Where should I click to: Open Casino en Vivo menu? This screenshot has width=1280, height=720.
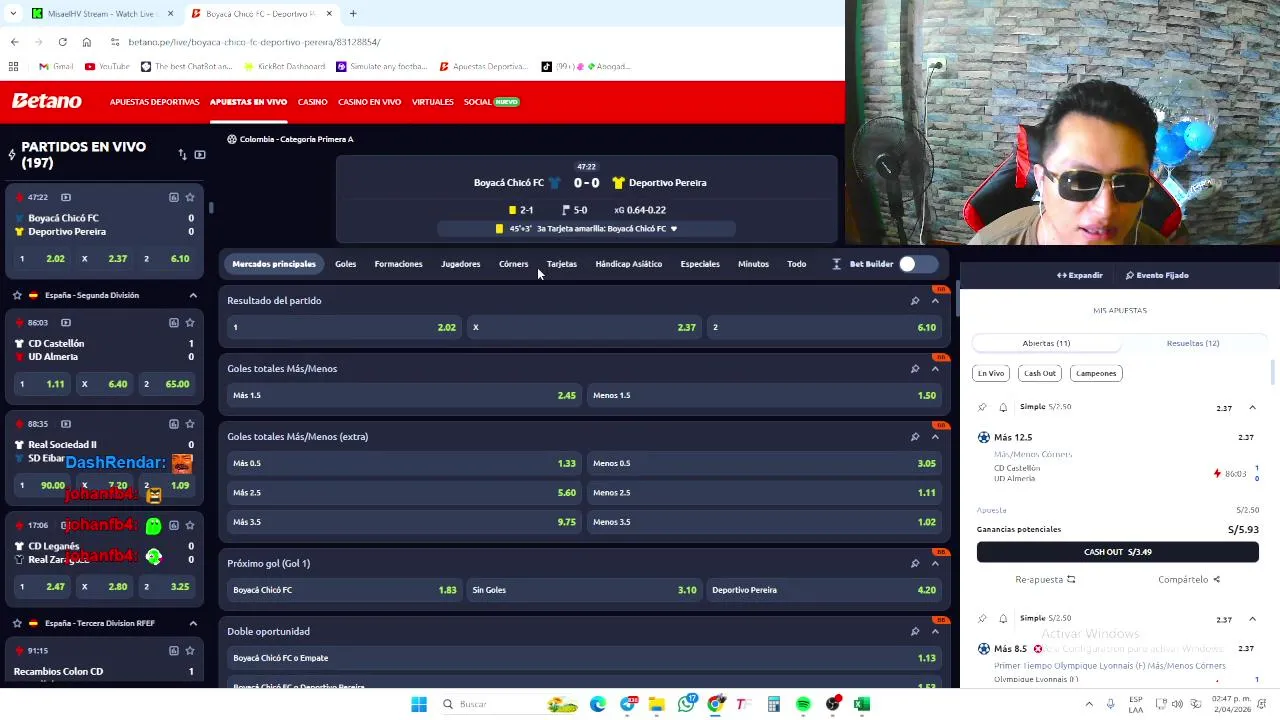(x=369, y=102)
